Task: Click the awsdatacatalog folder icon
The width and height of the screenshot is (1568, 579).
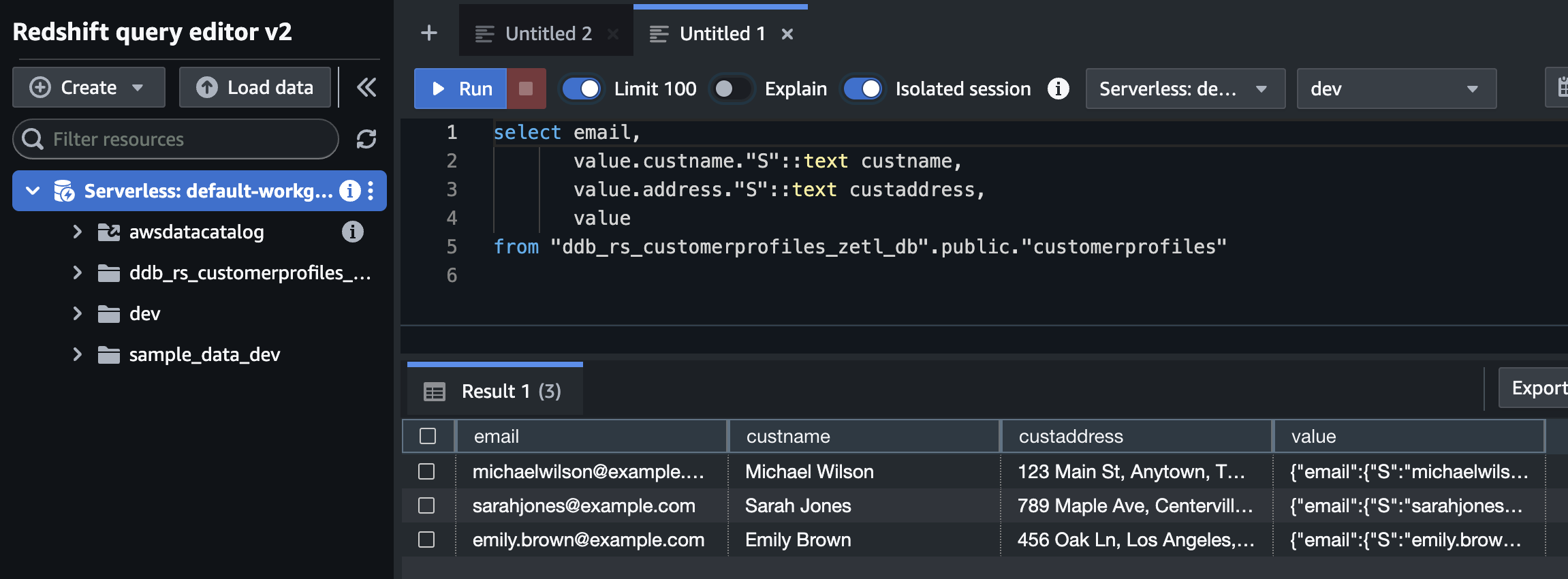Action: 109,232
